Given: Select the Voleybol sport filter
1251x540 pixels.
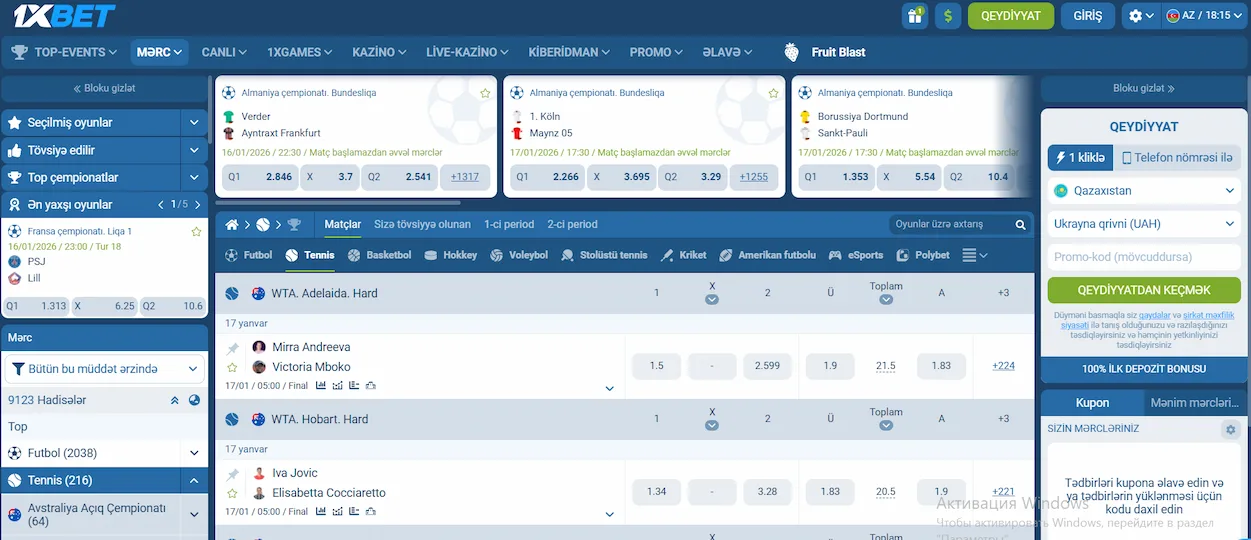Looking at the screenshot, I should pyautogui.click(x=519, y=255).
